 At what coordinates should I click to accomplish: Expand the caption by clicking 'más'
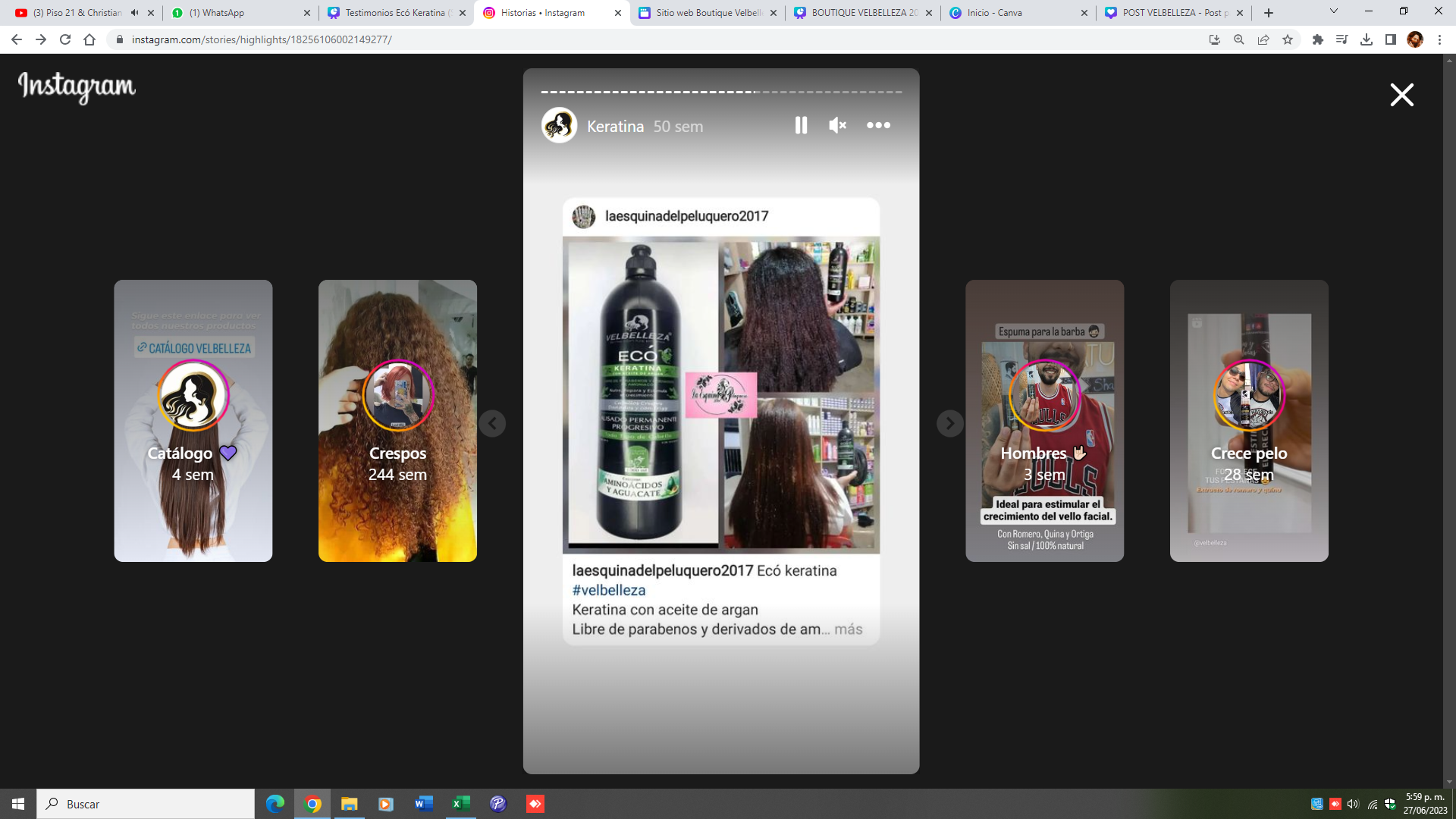[x=848, y=629]
